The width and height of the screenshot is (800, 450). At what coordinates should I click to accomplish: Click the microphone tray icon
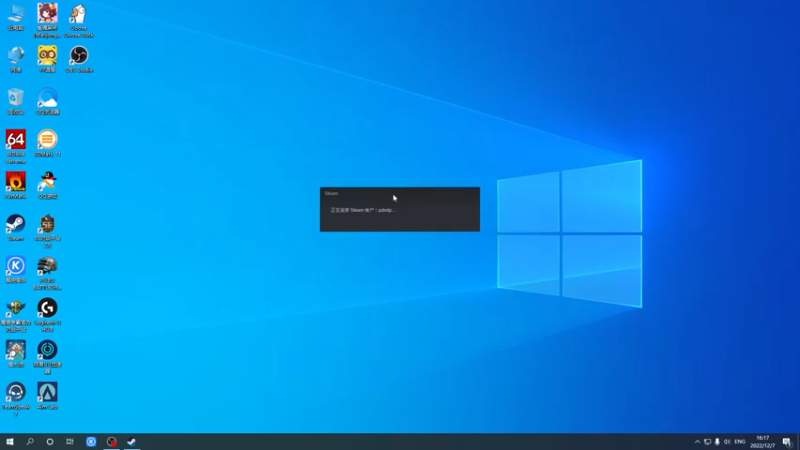(717, 442)
